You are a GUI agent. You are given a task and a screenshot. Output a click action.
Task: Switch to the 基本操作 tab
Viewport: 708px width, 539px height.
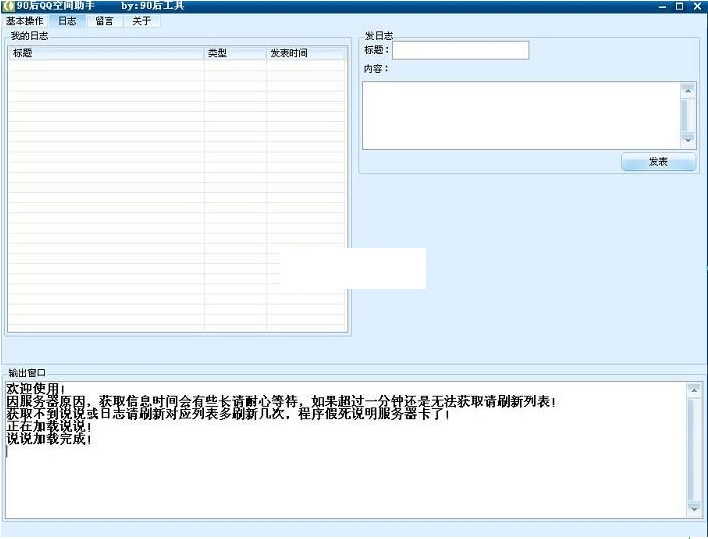click(25, 21)
